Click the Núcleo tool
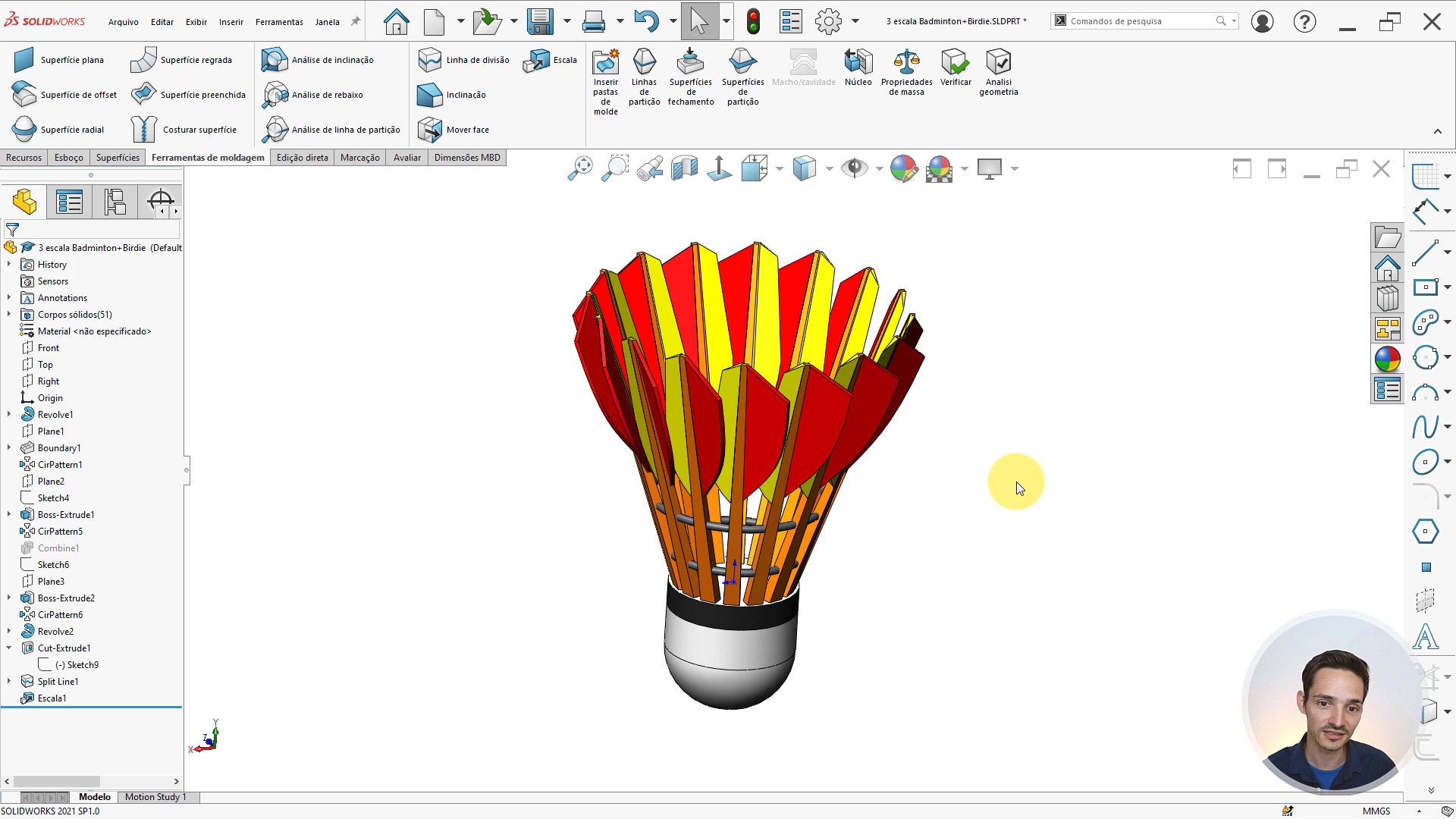This screenshot has width=1456, height=819. pyautogui.click(x=858, y=67)
